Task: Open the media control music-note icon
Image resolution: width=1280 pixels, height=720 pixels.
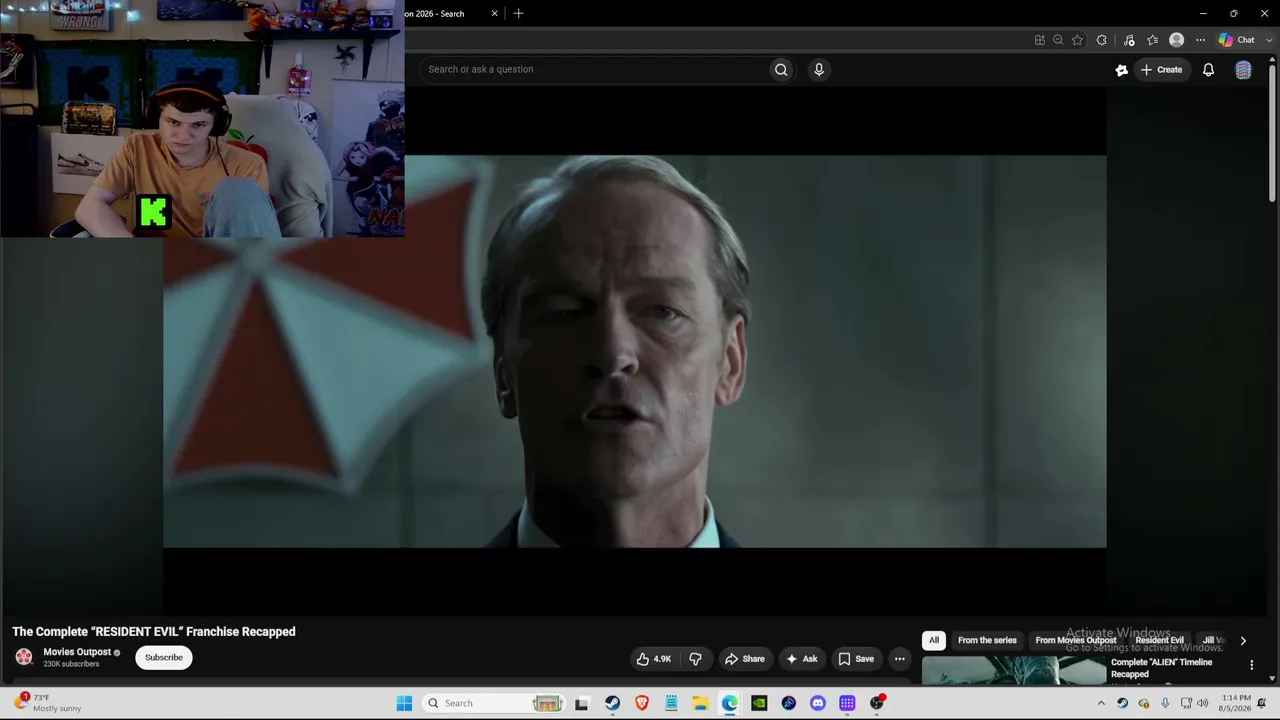Action: coord(1129,40)
